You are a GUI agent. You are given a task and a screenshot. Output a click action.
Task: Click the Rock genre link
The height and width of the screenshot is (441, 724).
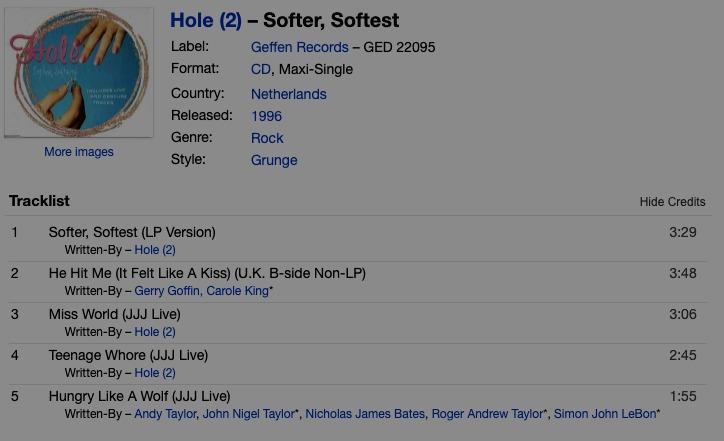(x=267, y=138)
